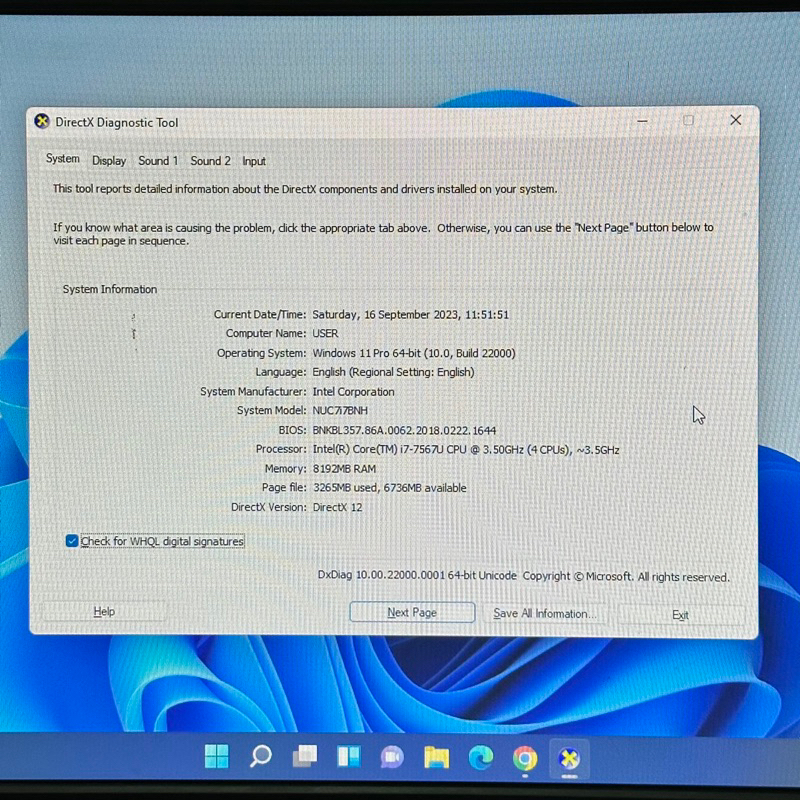This screenshot has width=800, height=800.
Task: Launch Teams Chat from taskbar
Action: click(x=392, y=757)
